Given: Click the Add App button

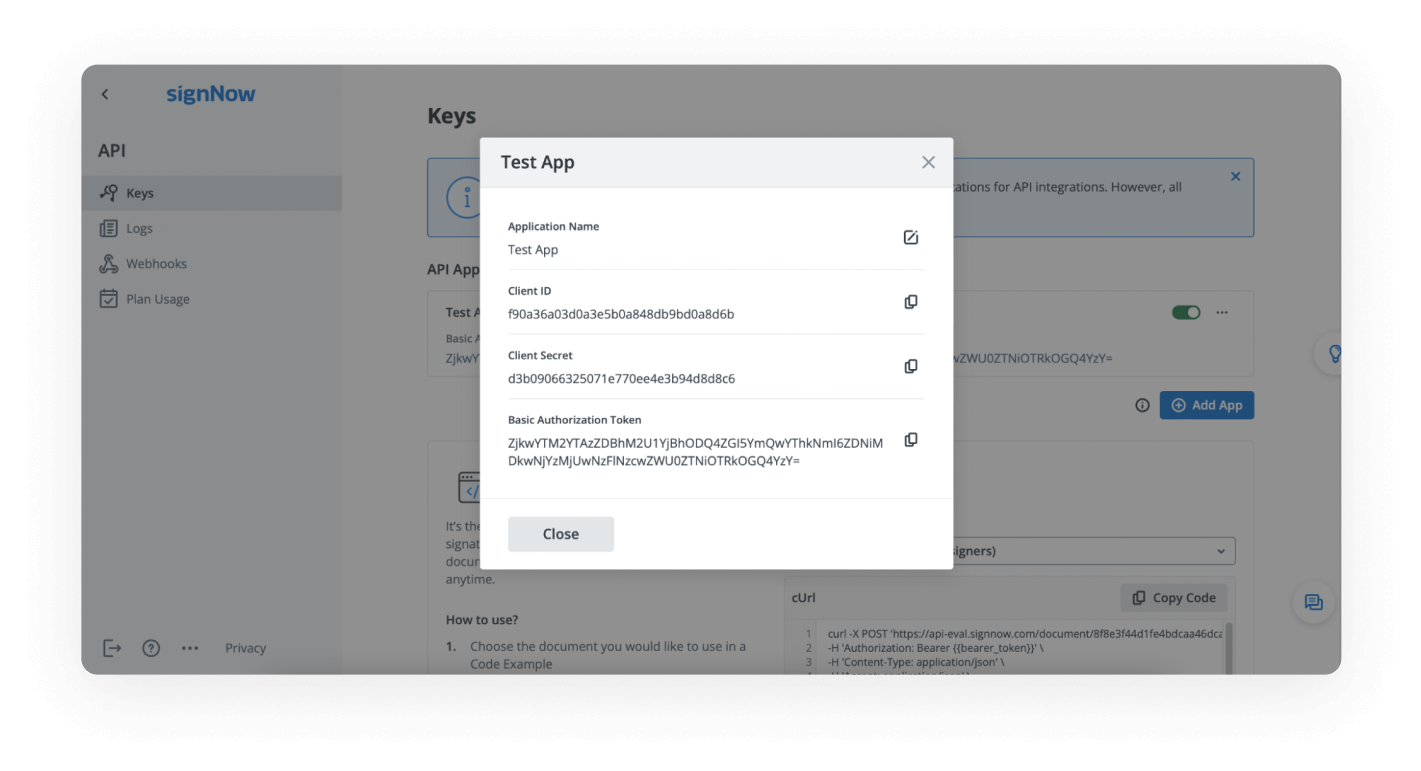Looking at the screenshot, I should [x=1206, y=405].
